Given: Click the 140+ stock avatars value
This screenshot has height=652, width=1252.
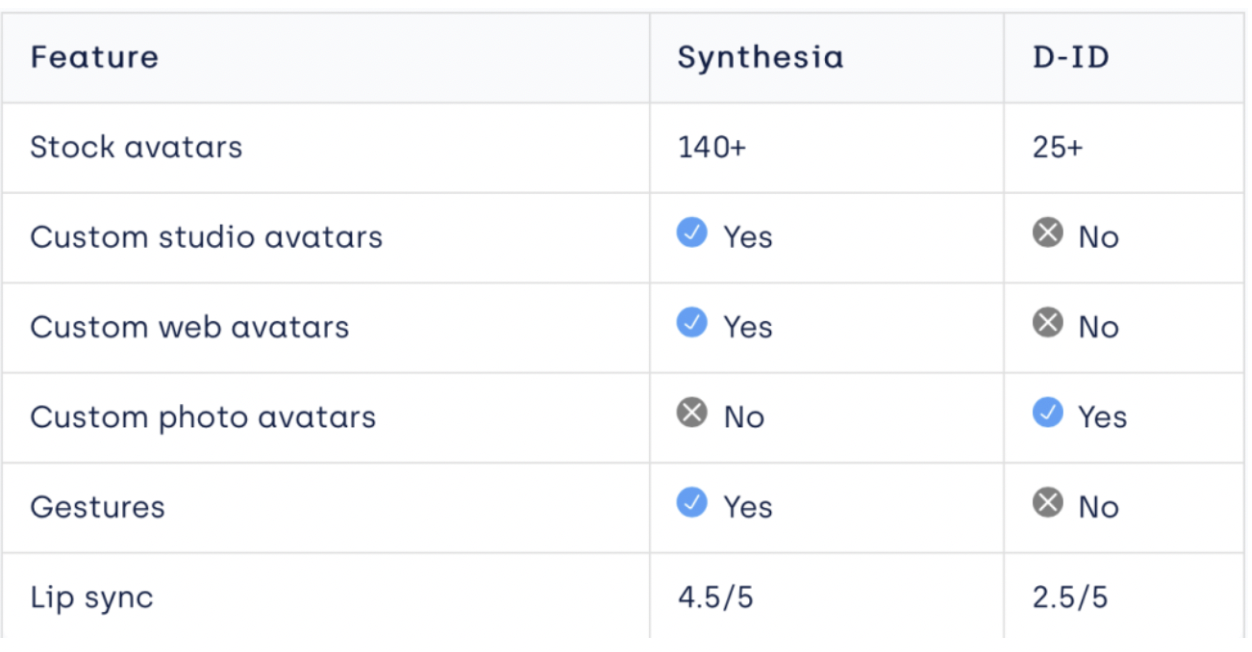Looking at the screenshot, I should pos(712,148).
